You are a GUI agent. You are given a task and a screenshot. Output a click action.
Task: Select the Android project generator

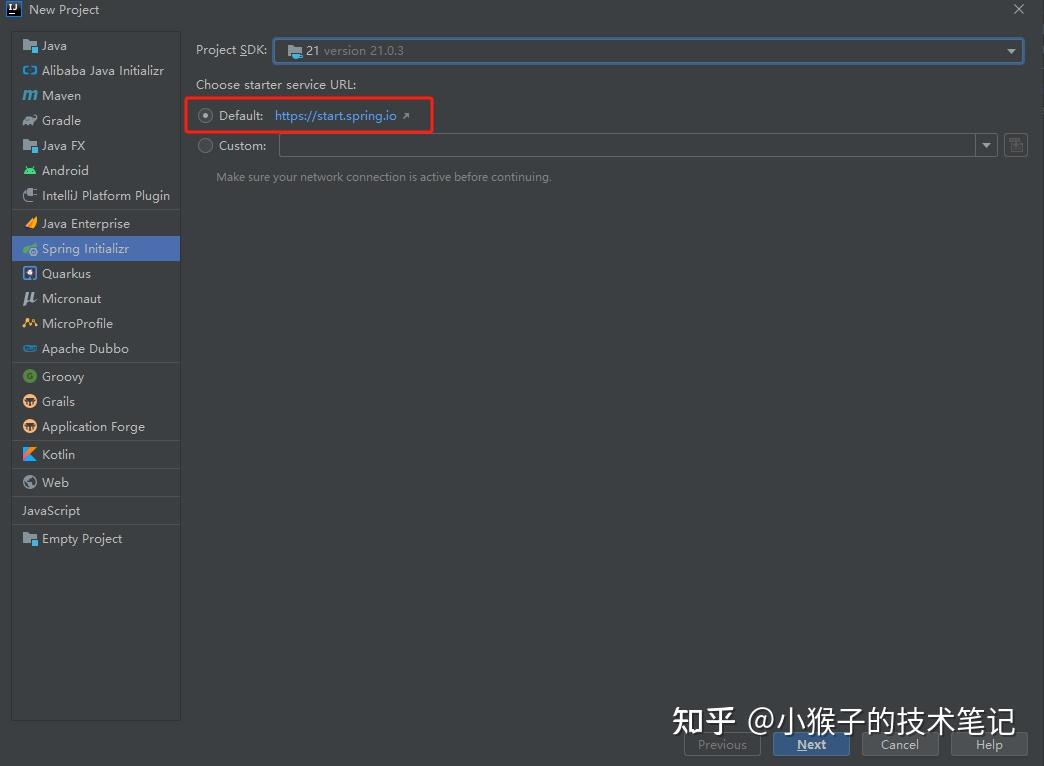click(64, 170)
